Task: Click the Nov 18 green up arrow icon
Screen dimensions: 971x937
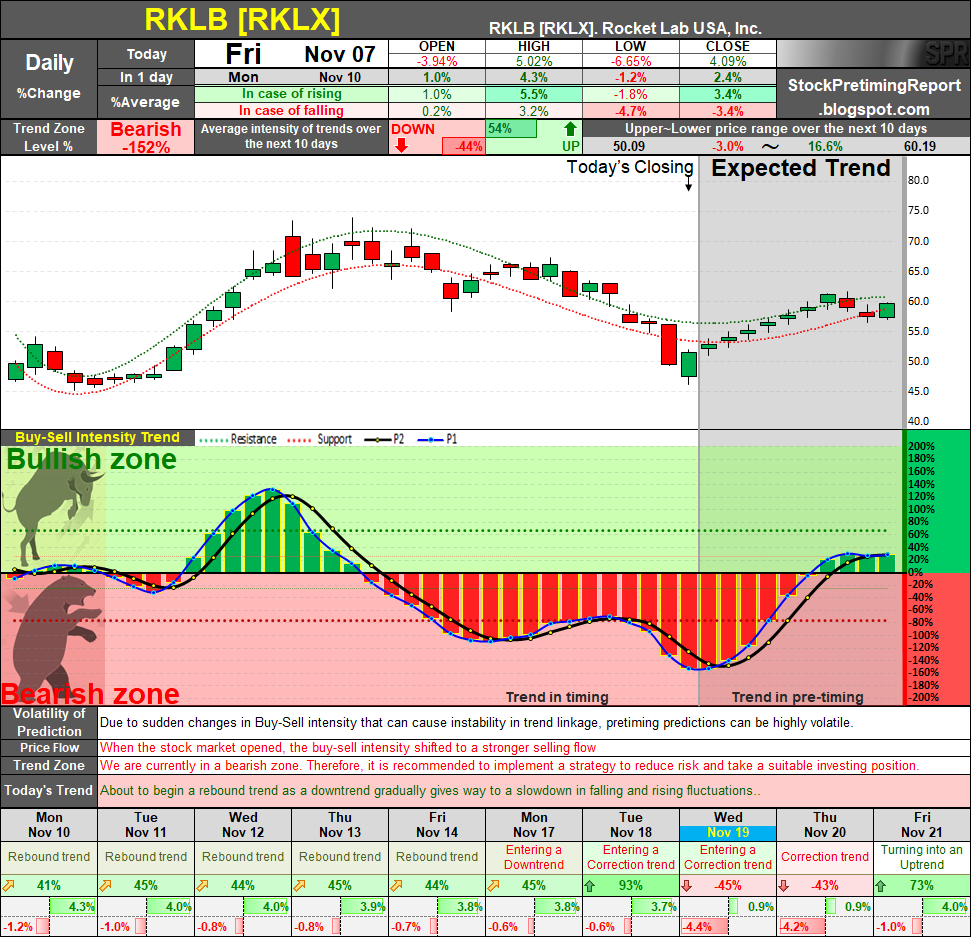Action: pos(590,886)
